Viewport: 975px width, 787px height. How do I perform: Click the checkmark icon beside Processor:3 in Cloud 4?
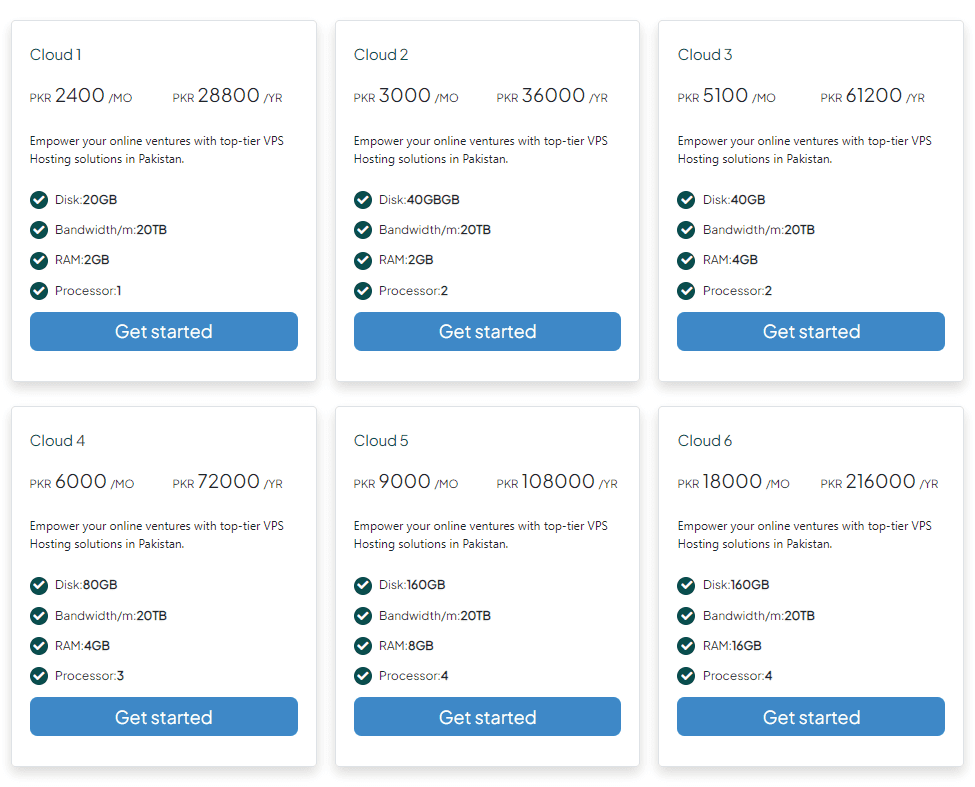click(39, 676)
